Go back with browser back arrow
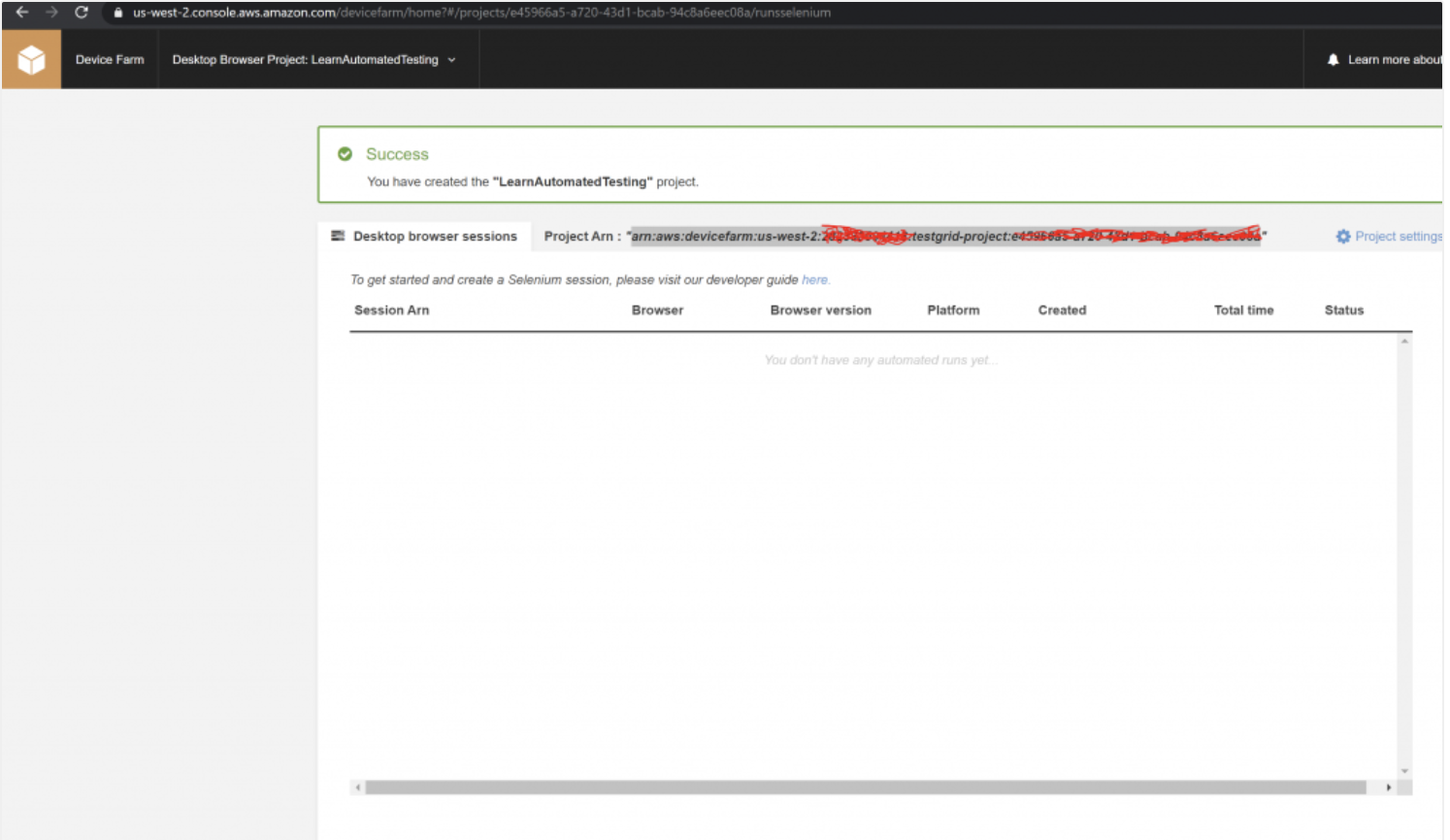1450x840 pixels. tap(22, 13)
